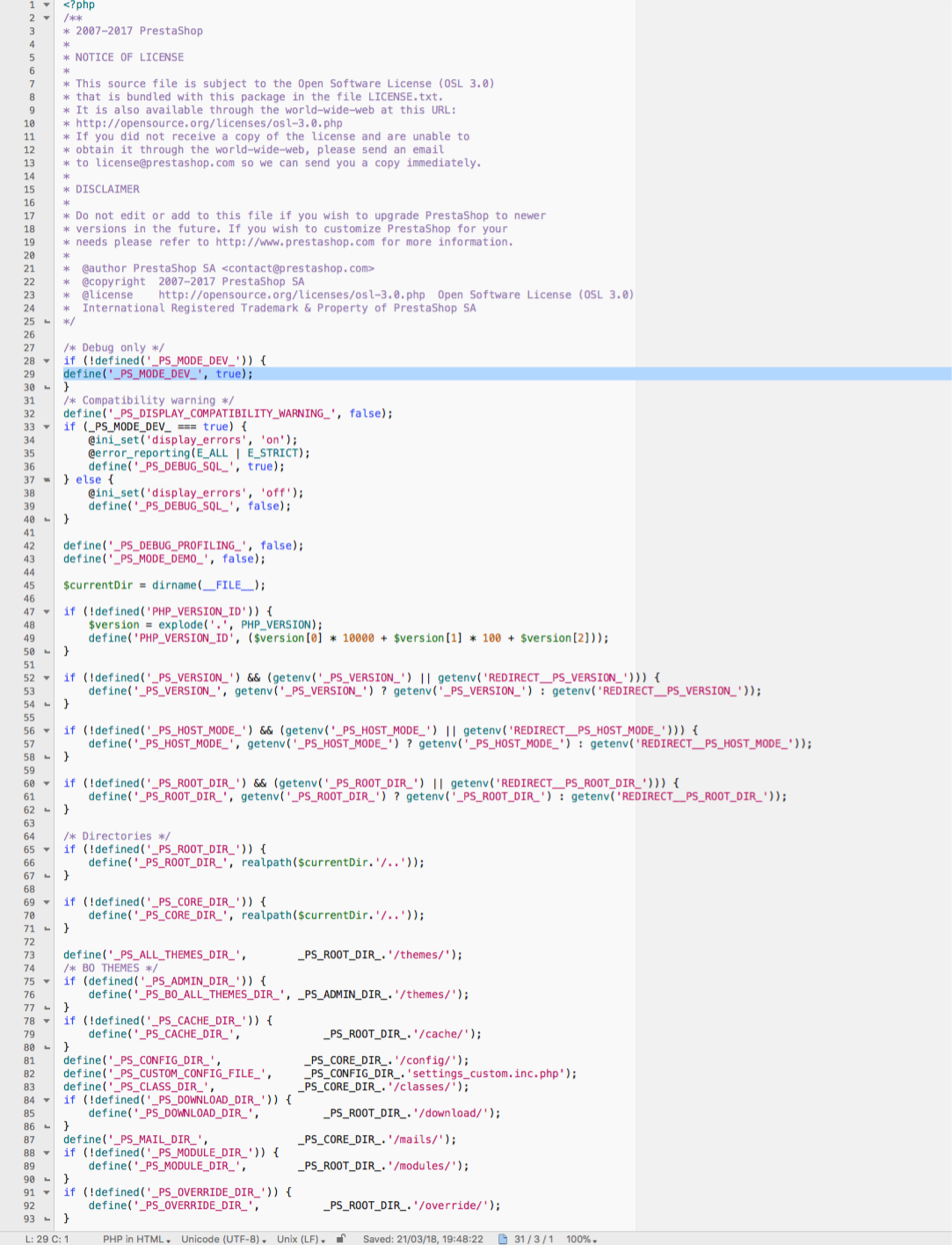This screenshot has width=952, height=1245.
Task: Click the unlocked padlock icon in status bar
Action: [341, 1239]
